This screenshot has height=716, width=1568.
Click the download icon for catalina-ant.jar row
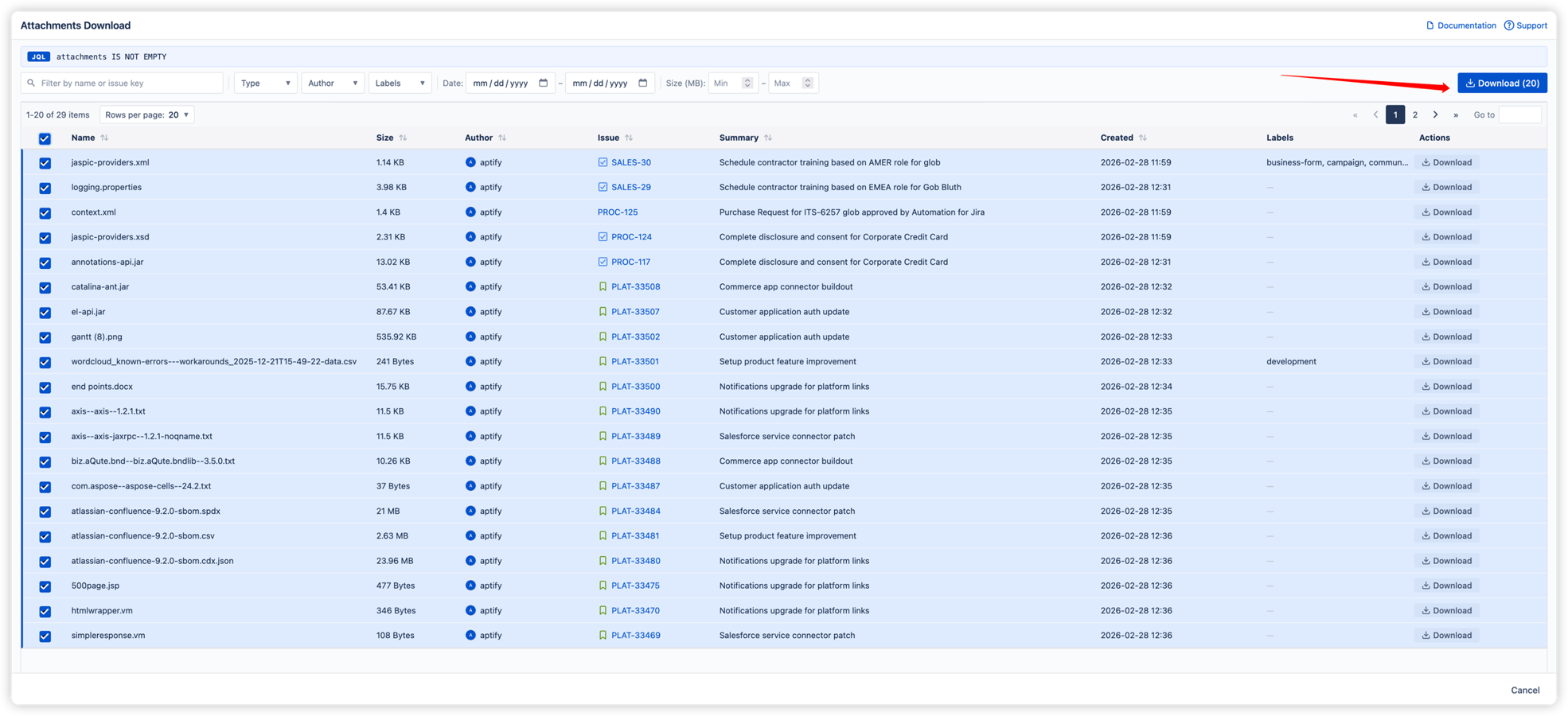tap(1425, 286)
